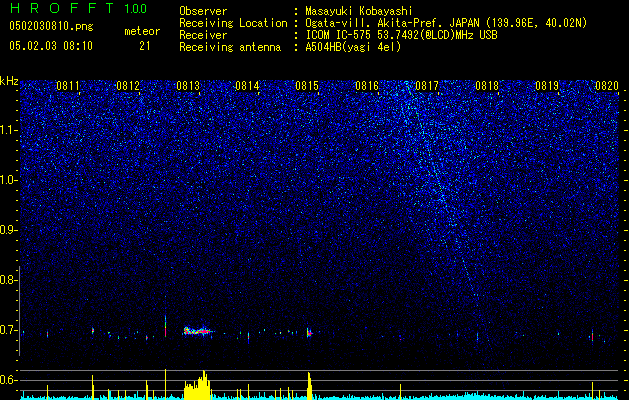The image size is (629, 400).
Task: Select the filename 0502030810.png
Action: (x=51, y=26)
